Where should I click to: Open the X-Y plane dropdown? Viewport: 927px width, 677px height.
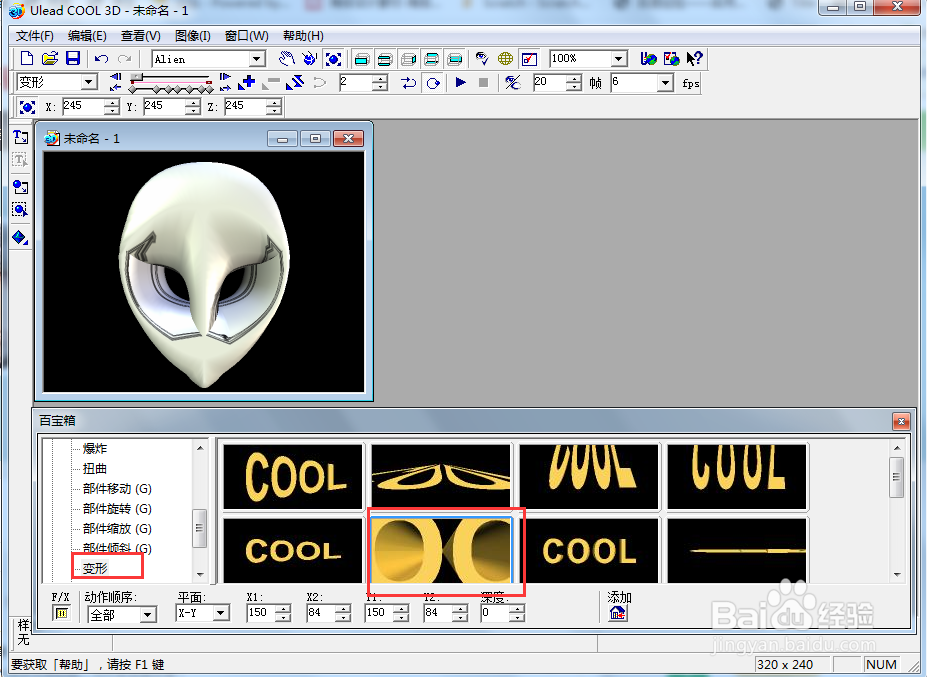click(x=221, y=613)
